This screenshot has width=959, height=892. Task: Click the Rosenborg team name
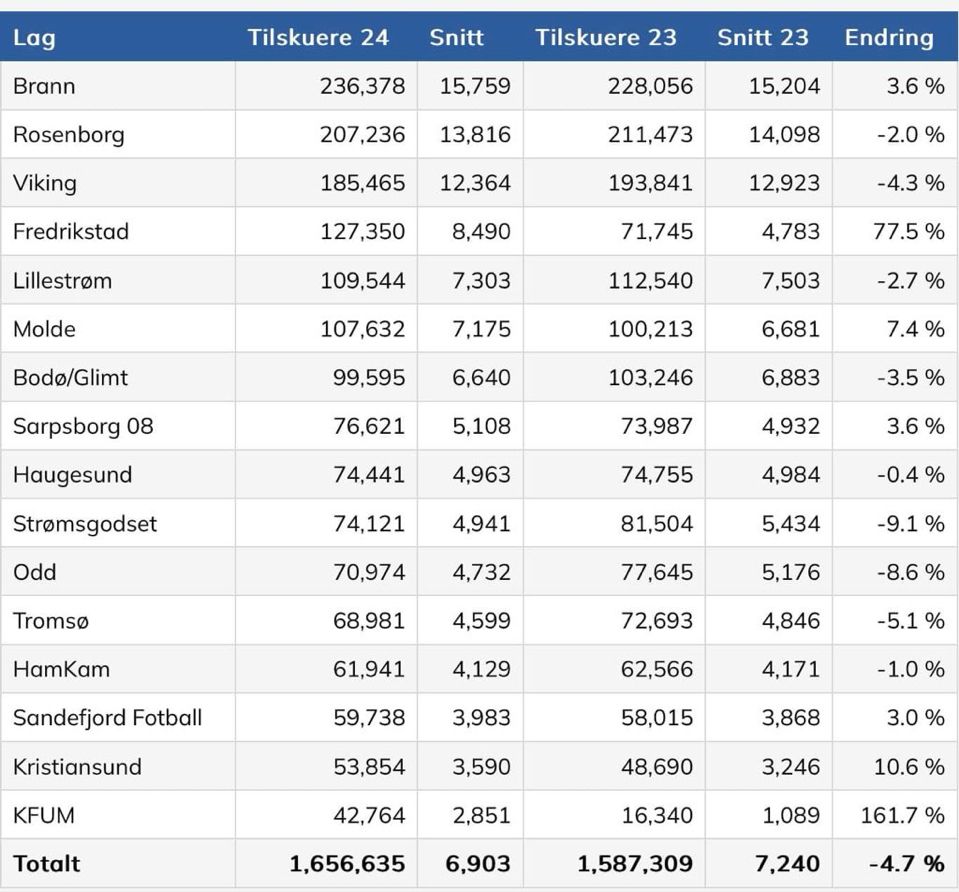point(69,134)
